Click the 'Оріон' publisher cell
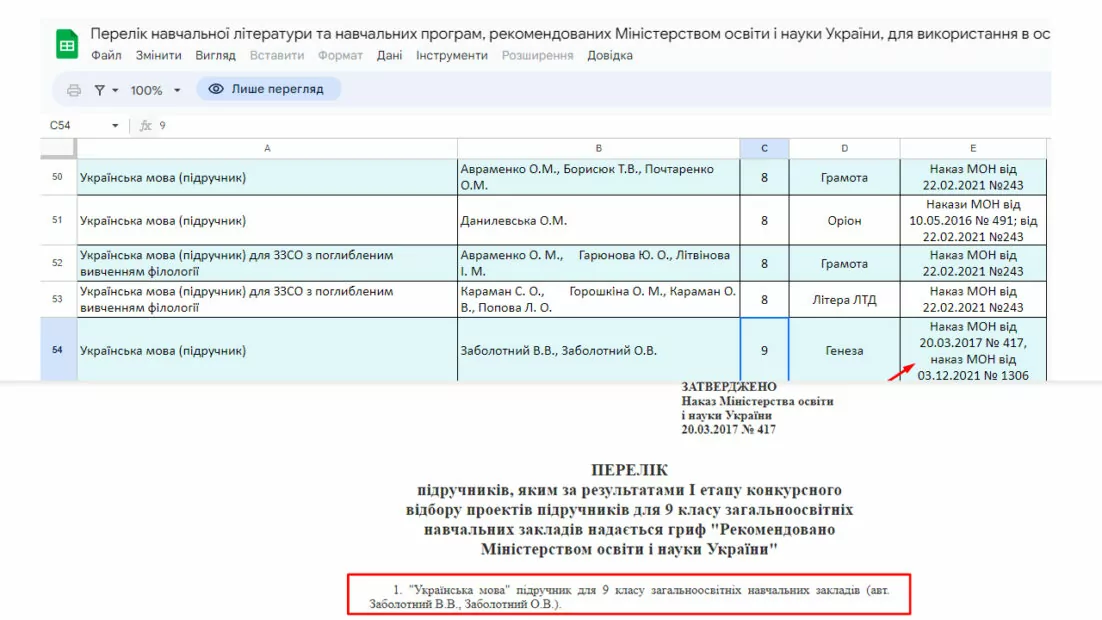This screenshot has height=620, width=1102. click(845, 220)
